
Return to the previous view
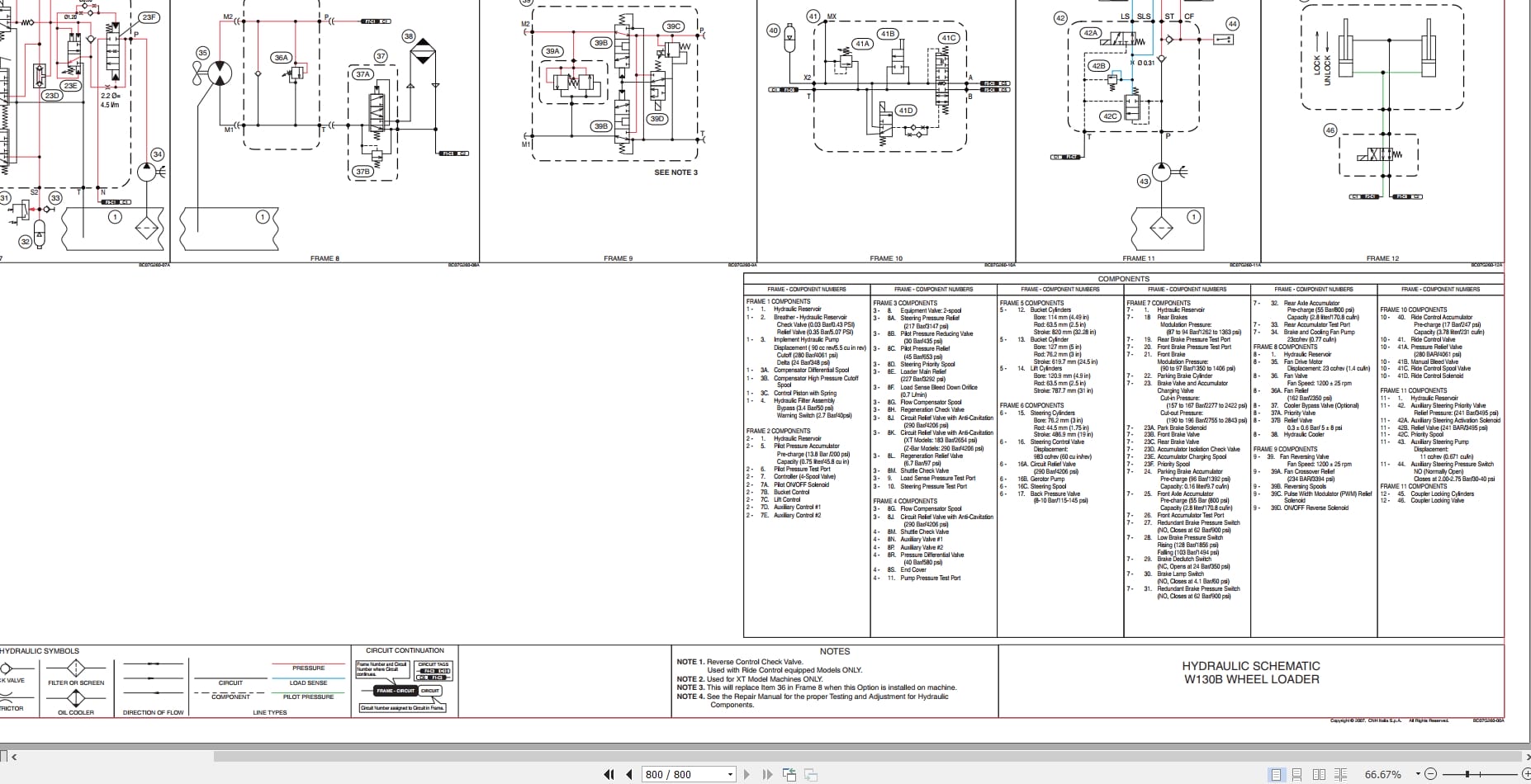789,774
